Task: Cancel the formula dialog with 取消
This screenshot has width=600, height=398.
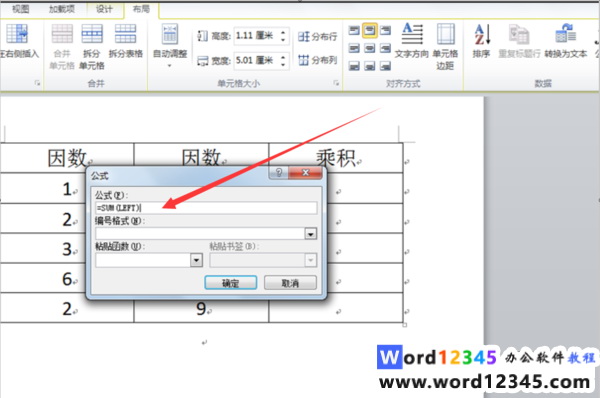Action: [x=290, y=283]
